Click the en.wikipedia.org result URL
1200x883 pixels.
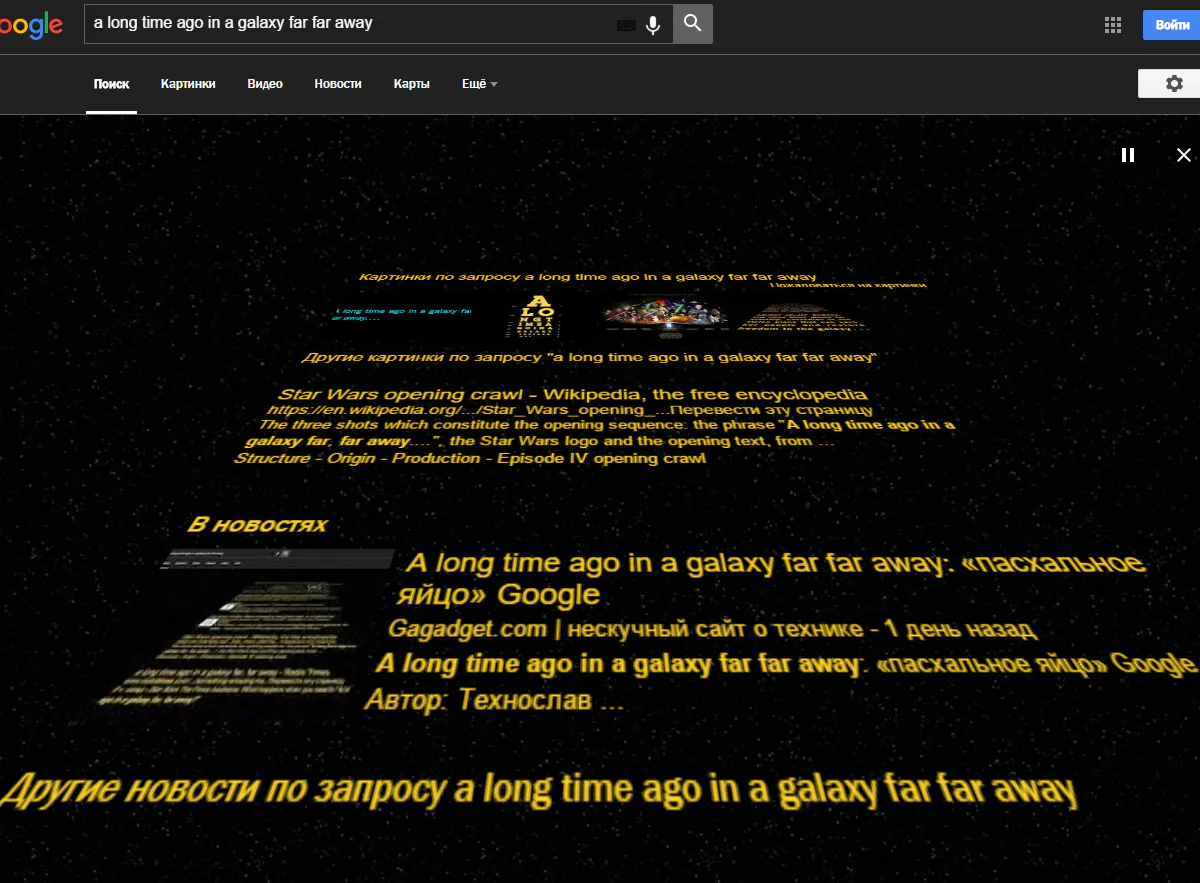click(x=467, y=410)
